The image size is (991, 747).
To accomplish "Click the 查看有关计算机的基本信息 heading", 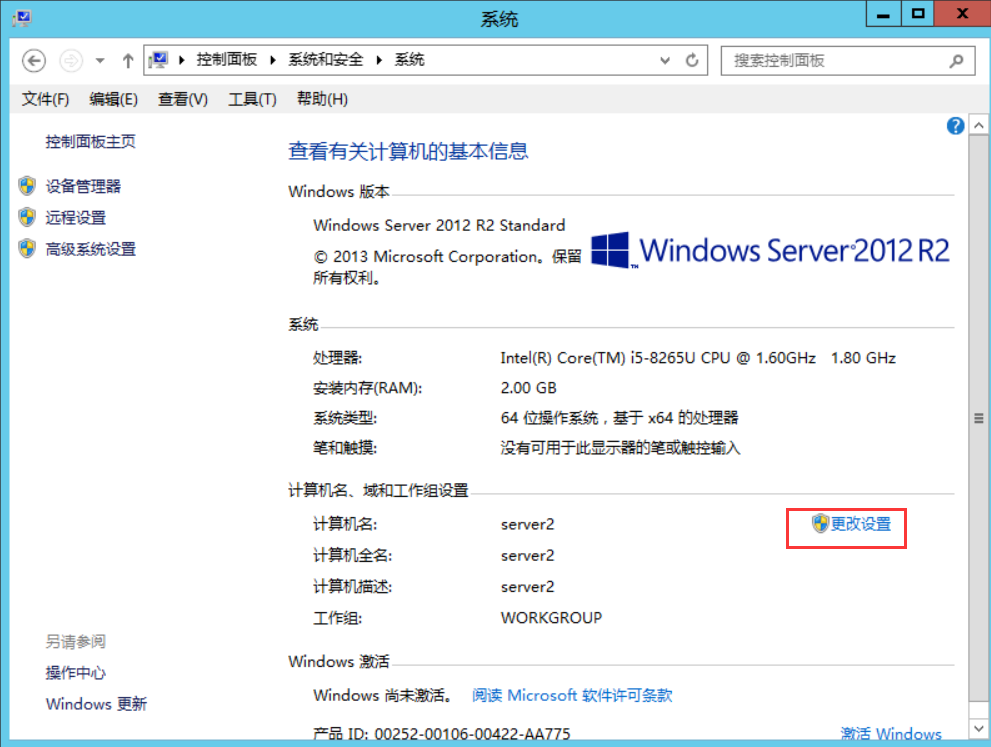I will point(408,151).
